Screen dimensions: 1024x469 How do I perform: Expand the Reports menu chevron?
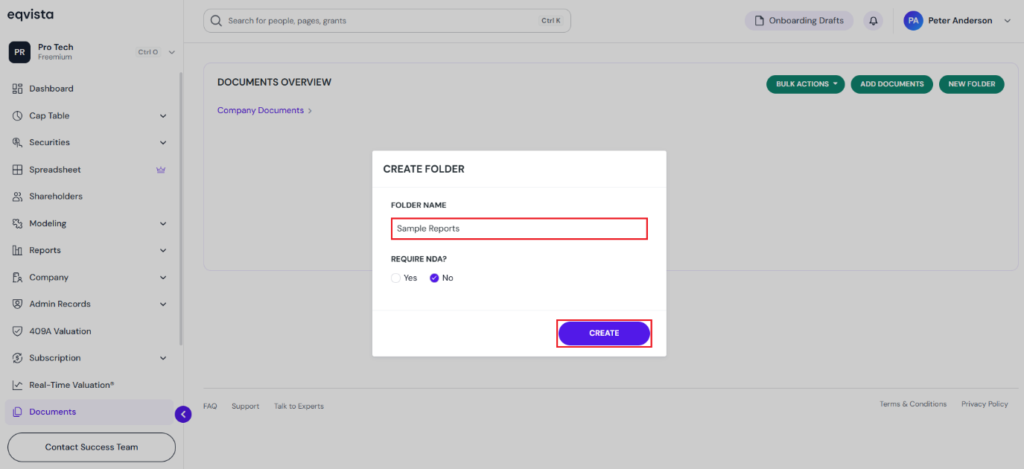163,251
